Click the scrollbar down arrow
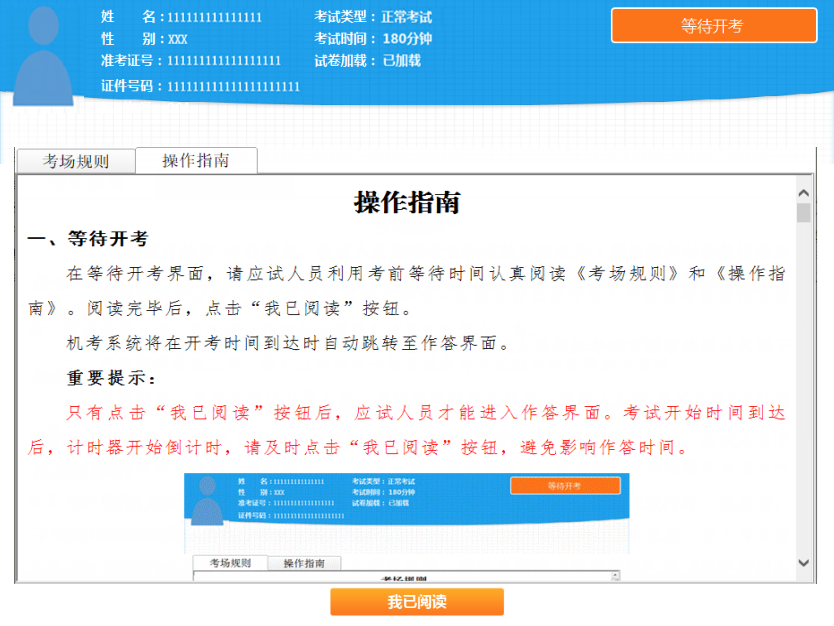The height and width of the screenshot is (626, 834). [803, 561]
